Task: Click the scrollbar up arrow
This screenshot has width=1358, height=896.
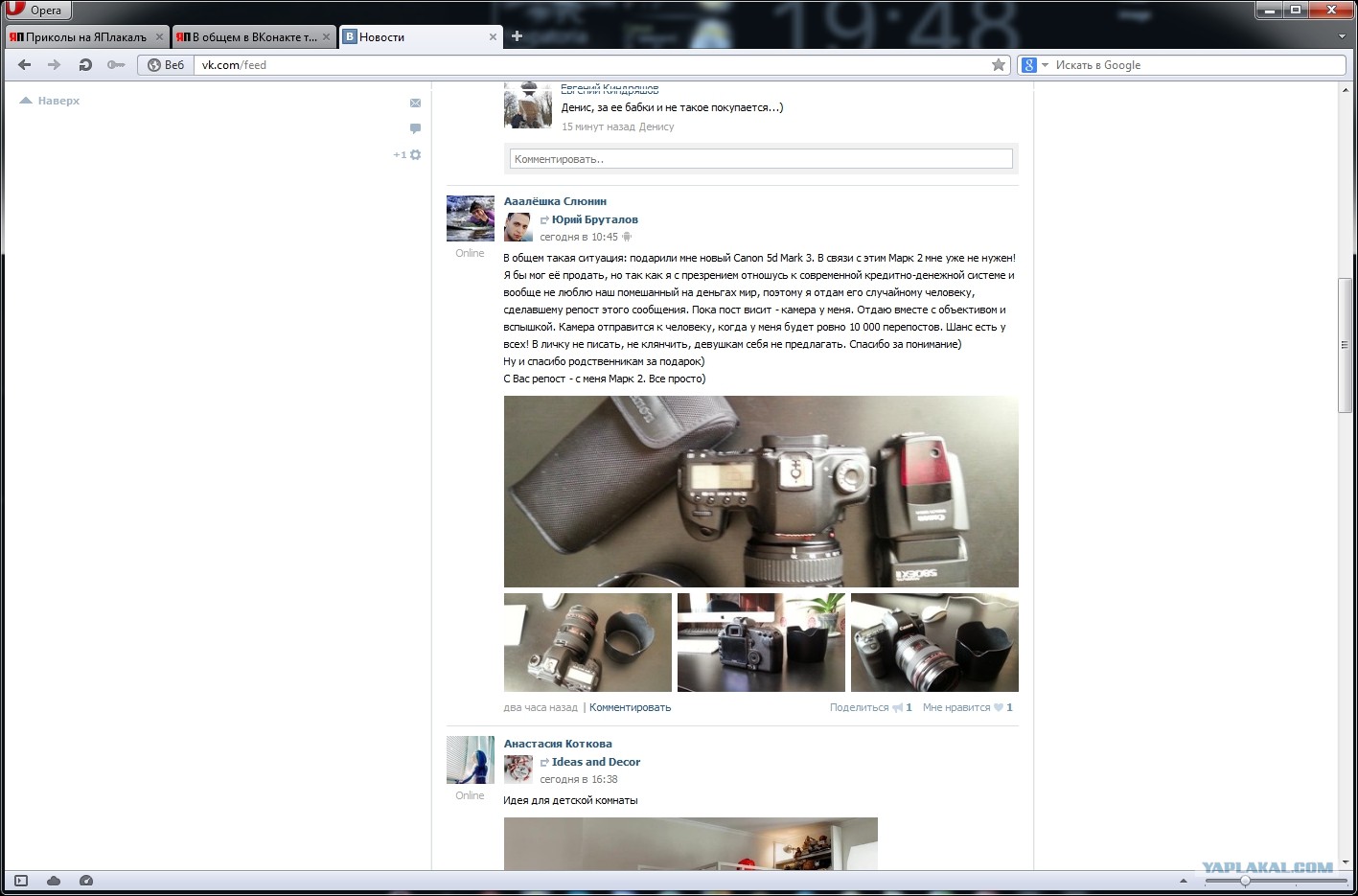Action: (1345, 89)
